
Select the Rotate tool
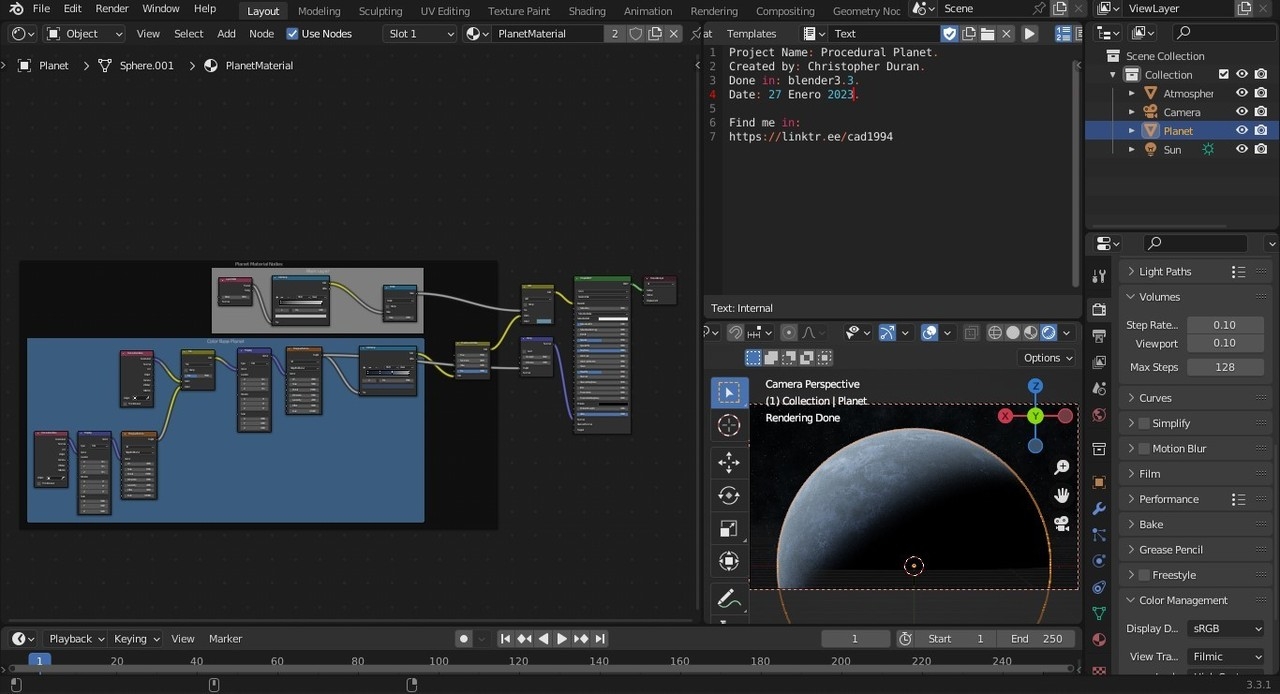pyautogui.click(x=729, y=495)
